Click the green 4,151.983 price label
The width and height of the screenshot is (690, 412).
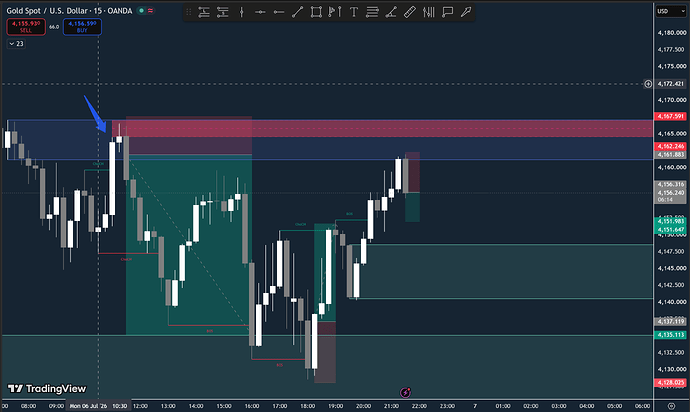(671, 221)
